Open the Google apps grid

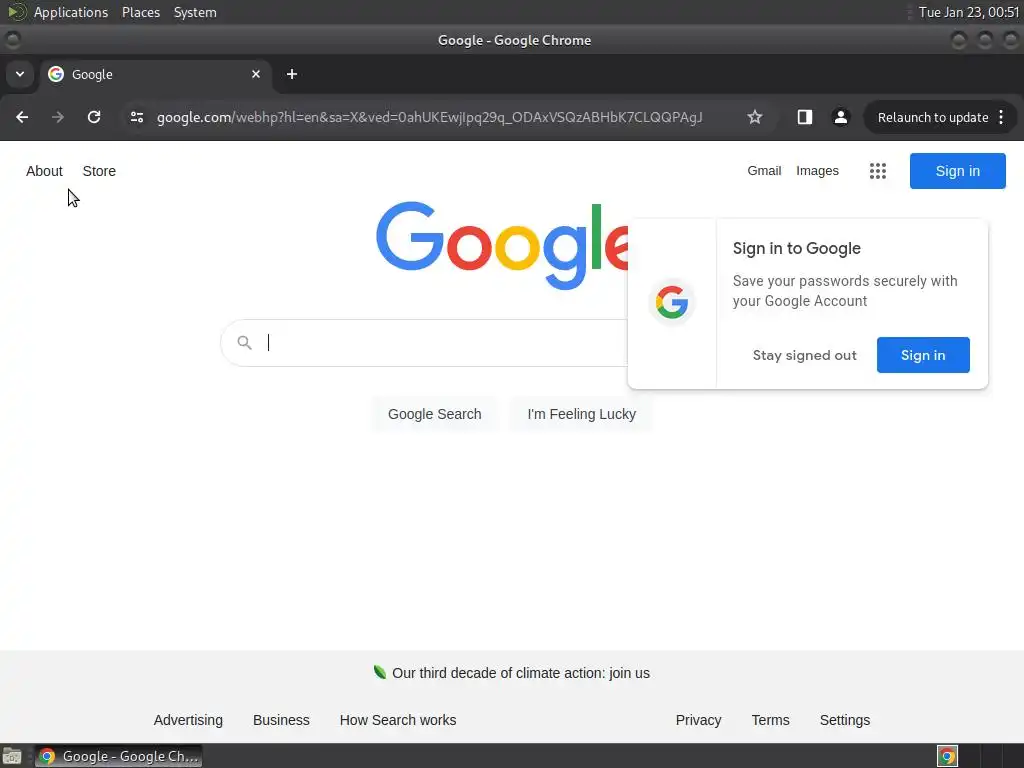[878, 171]
